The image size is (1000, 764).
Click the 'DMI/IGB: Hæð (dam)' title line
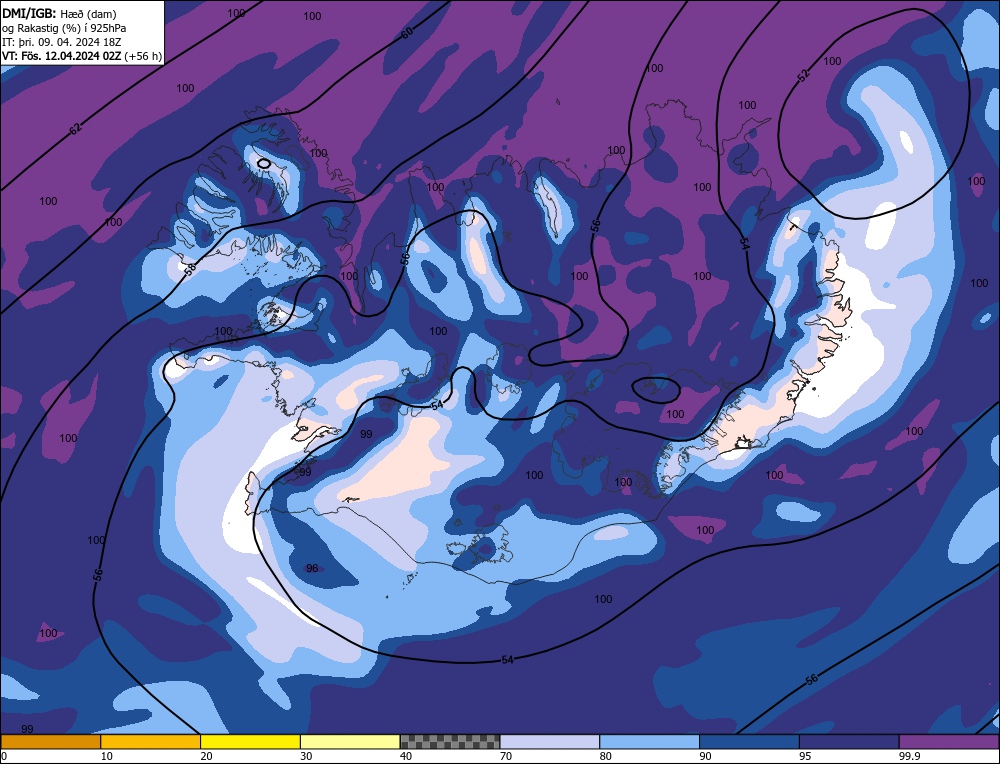(x=59, y=13)
